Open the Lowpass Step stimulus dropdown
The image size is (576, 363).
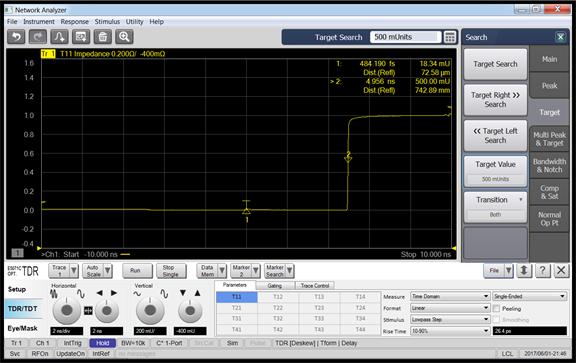point(450,319)
